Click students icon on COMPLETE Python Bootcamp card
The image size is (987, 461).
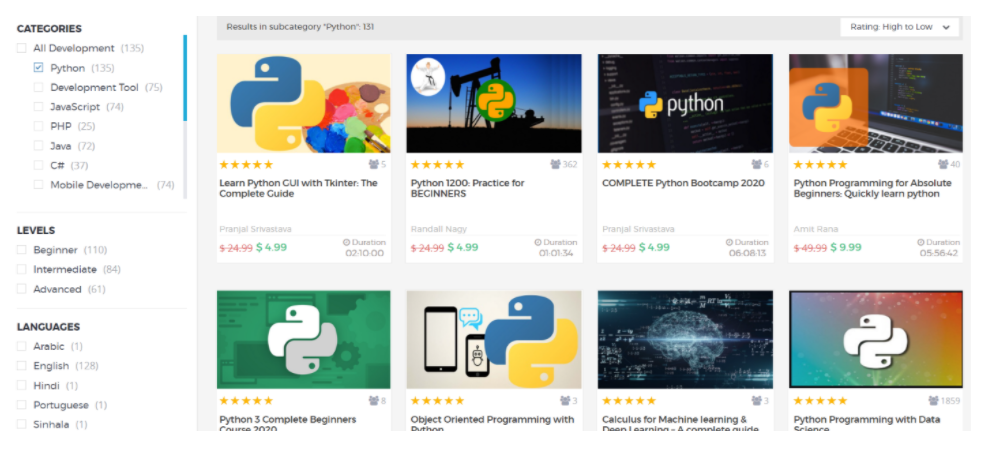[x=757, y=164]
